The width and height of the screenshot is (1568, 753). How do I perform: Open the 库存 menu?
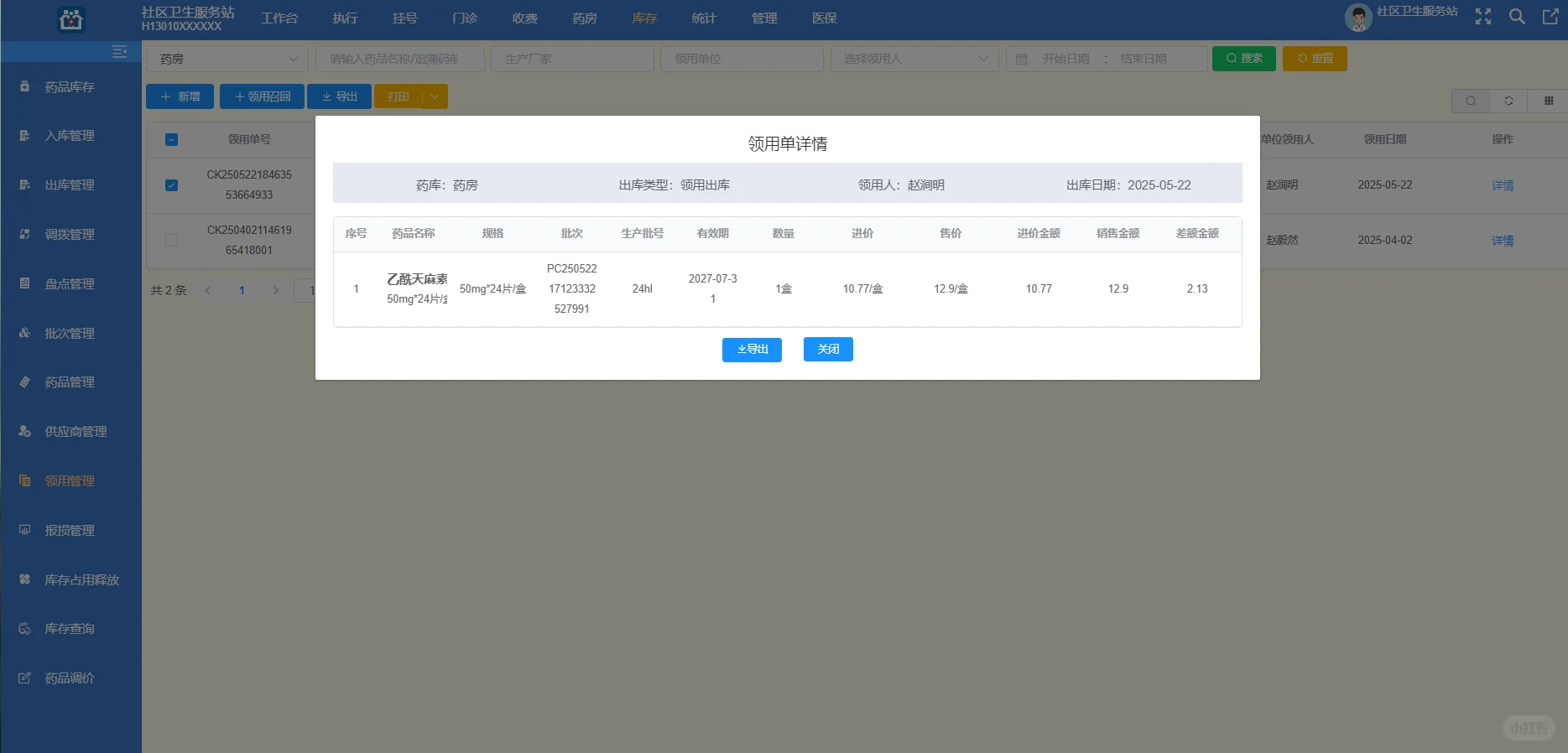pos(644,18)
